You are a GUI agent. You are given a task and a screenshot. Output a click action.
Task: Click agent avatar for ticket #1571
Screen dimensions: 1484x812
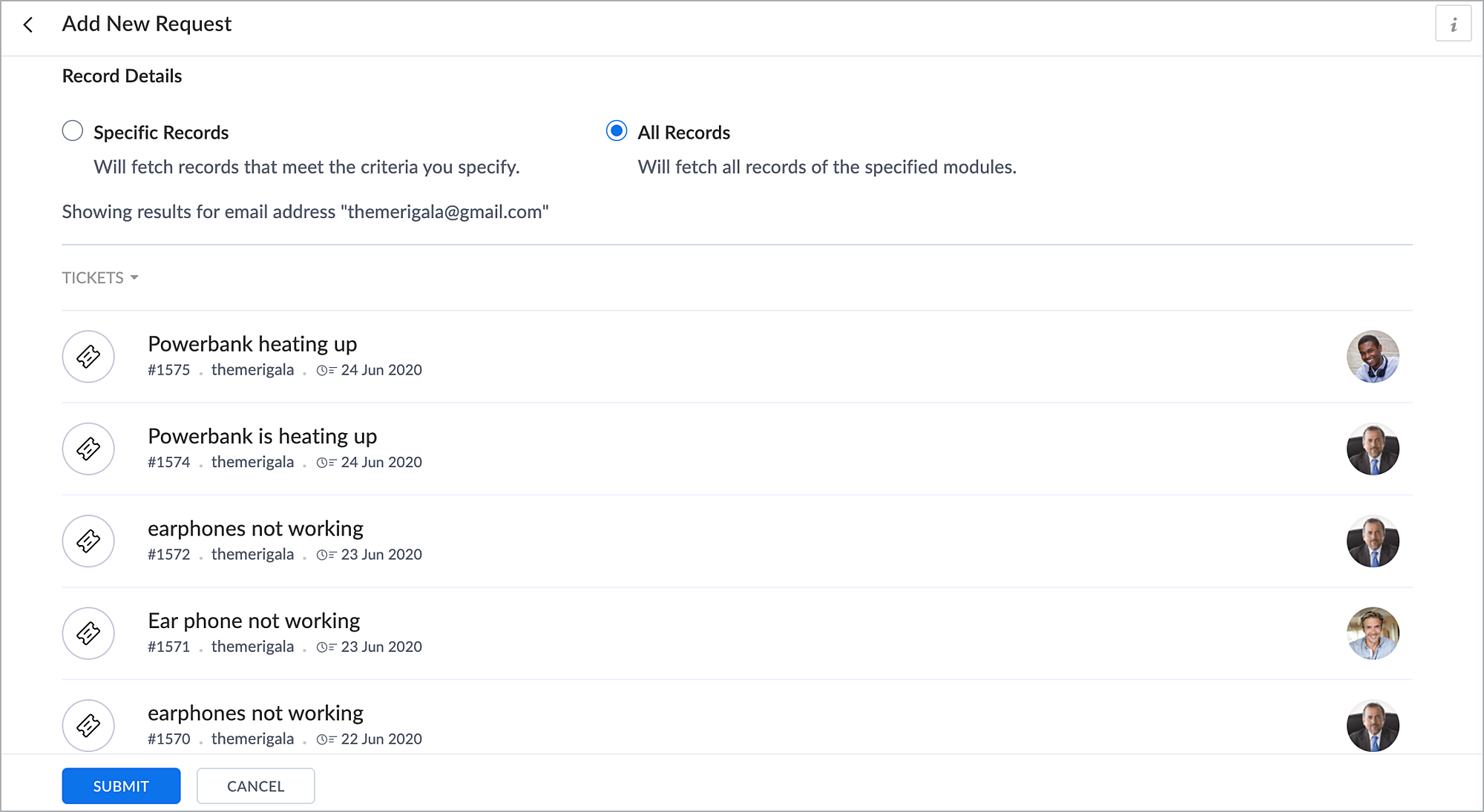[x=1373, y=633]
